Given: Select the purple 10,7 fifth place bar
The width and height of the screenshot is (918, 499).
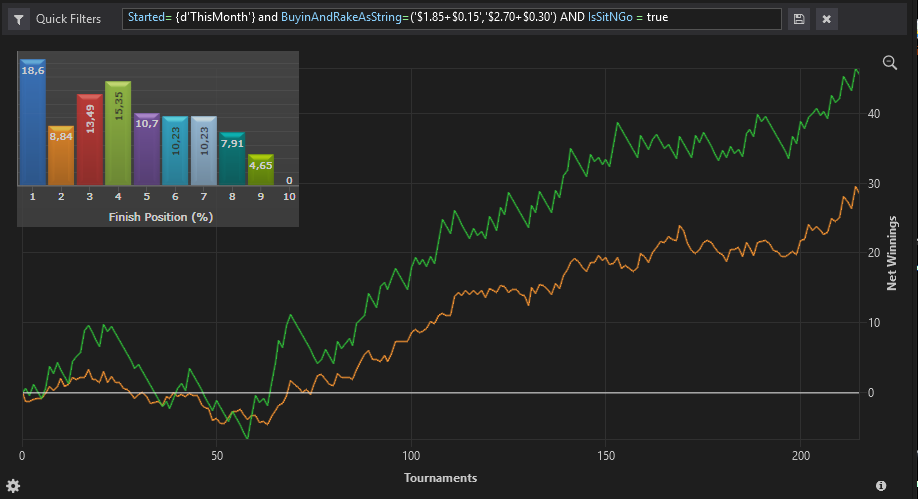Looking at the screenshot, I should pos(146,149).
